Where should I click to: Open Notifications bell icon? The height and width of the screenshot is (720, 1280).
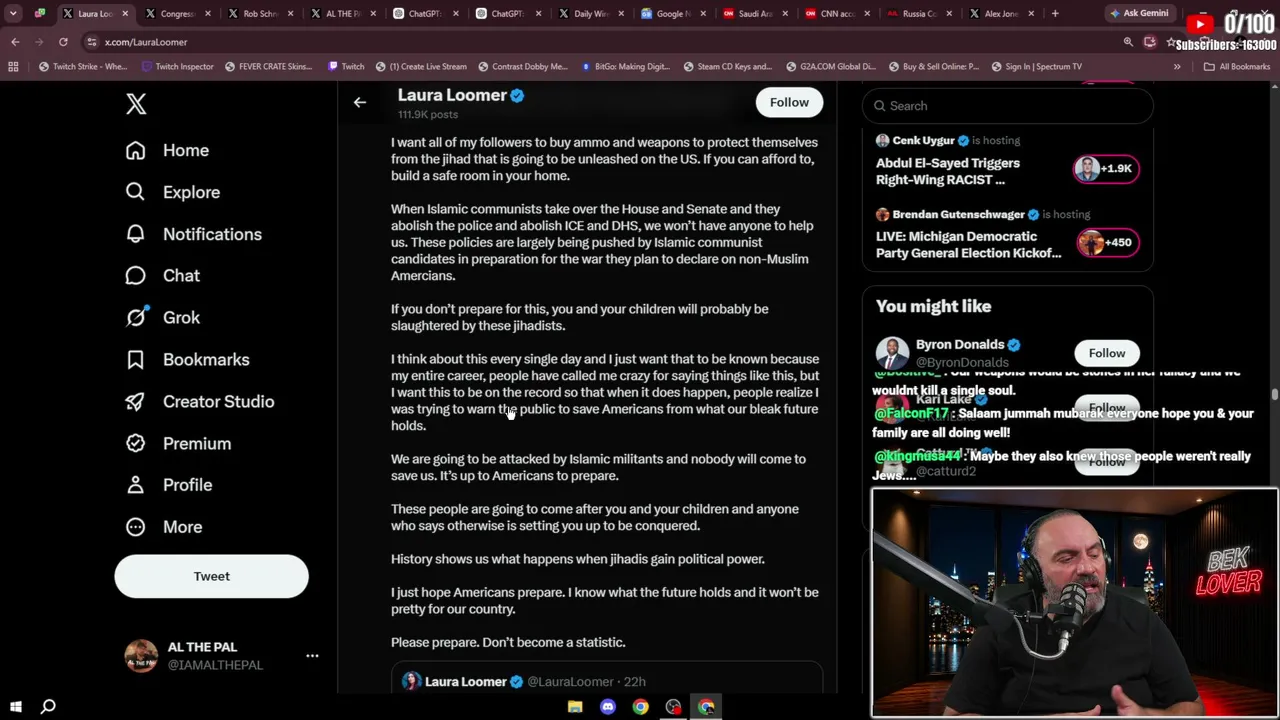pyautogui.click(x=135, y=234)
